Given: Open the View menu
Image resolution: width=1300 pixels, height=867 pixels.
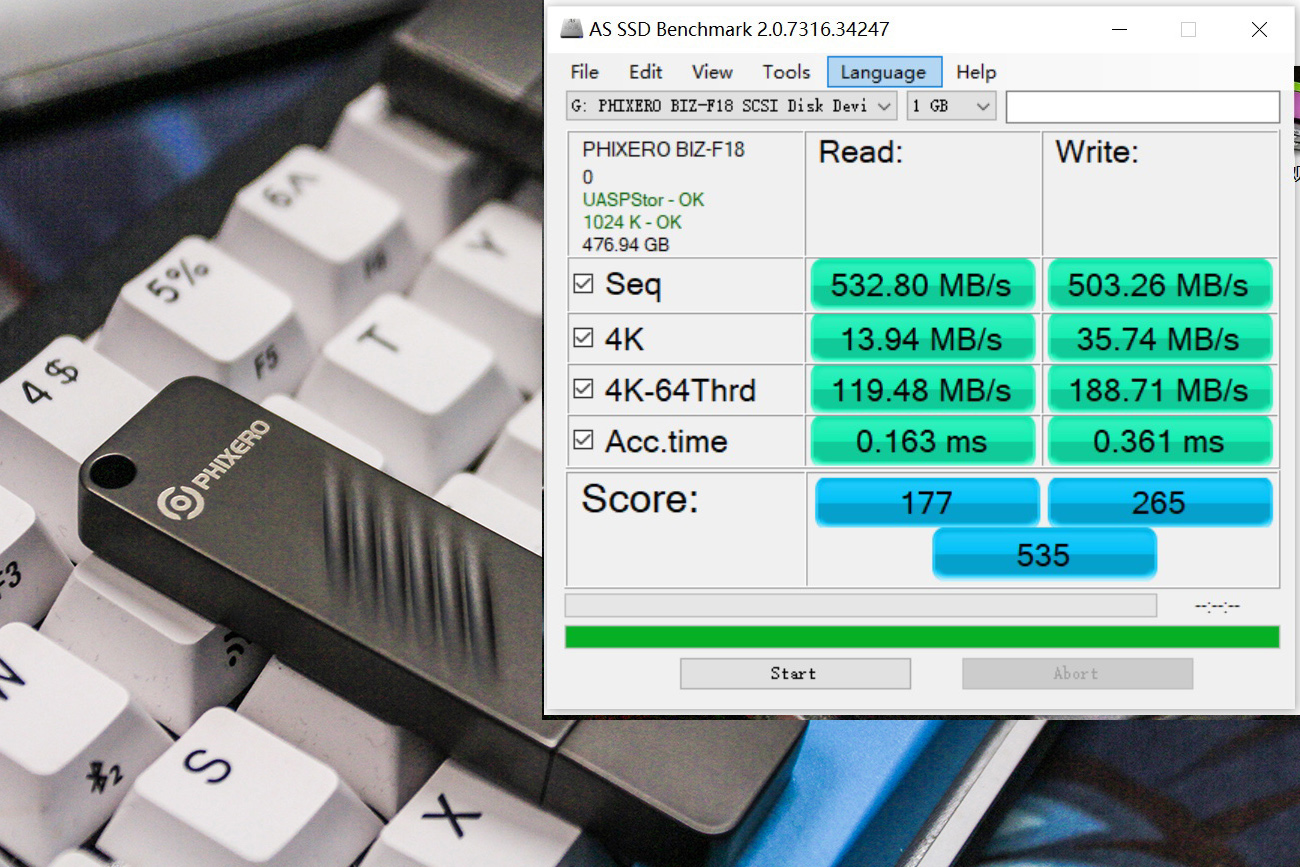Looking at the screenshot, I should tap(712, 72).
